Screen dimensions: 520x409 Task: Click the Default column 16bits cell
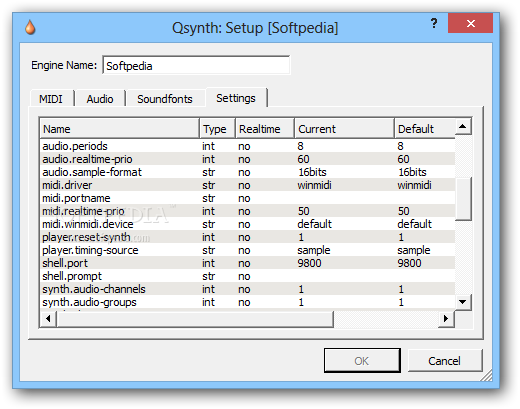pyautogui.click(x=412, y=172)
